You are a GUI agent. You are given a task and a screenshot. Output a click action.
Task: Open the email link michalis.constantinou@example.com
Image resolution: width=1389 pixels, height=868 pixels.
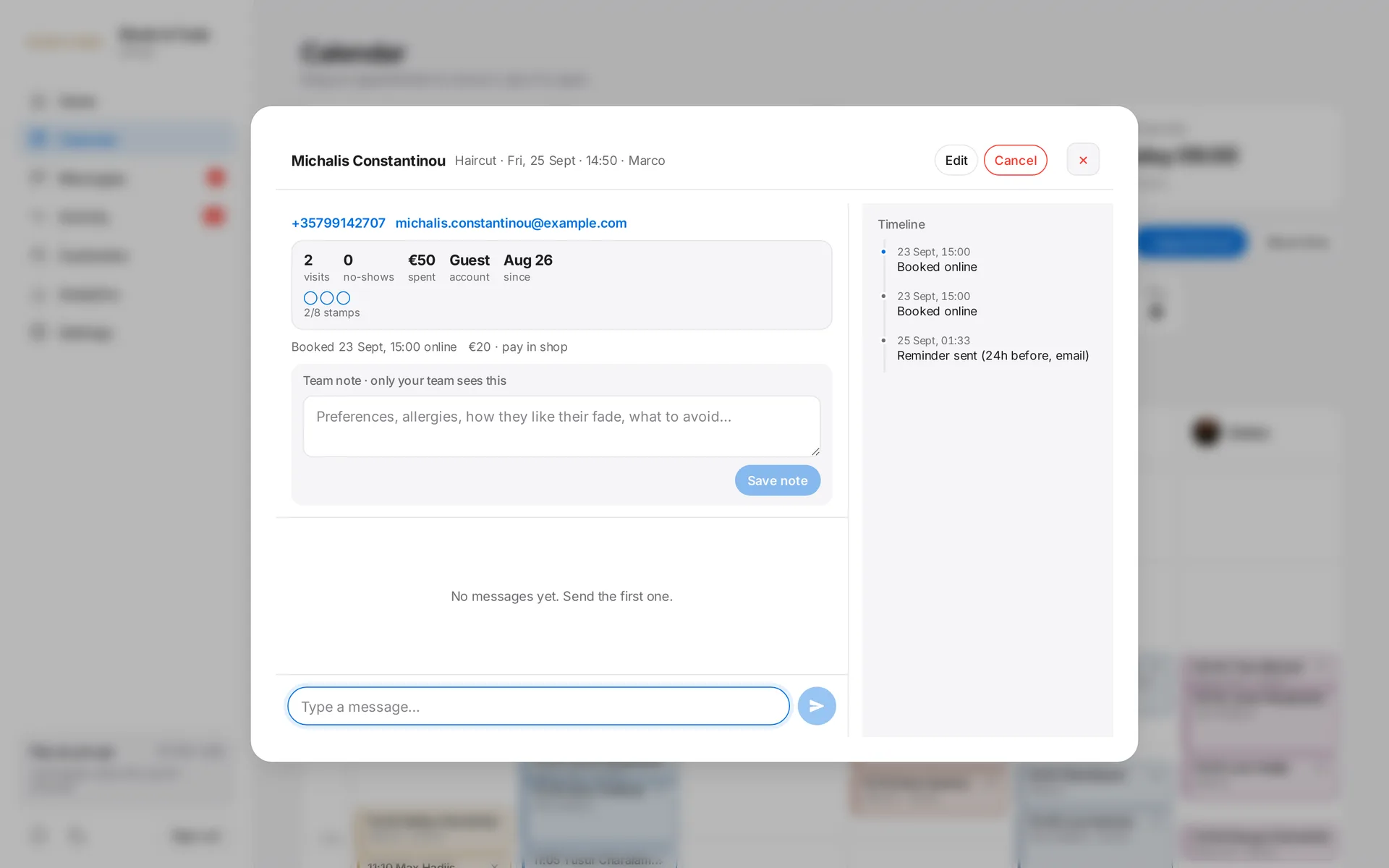click(511, 223)
